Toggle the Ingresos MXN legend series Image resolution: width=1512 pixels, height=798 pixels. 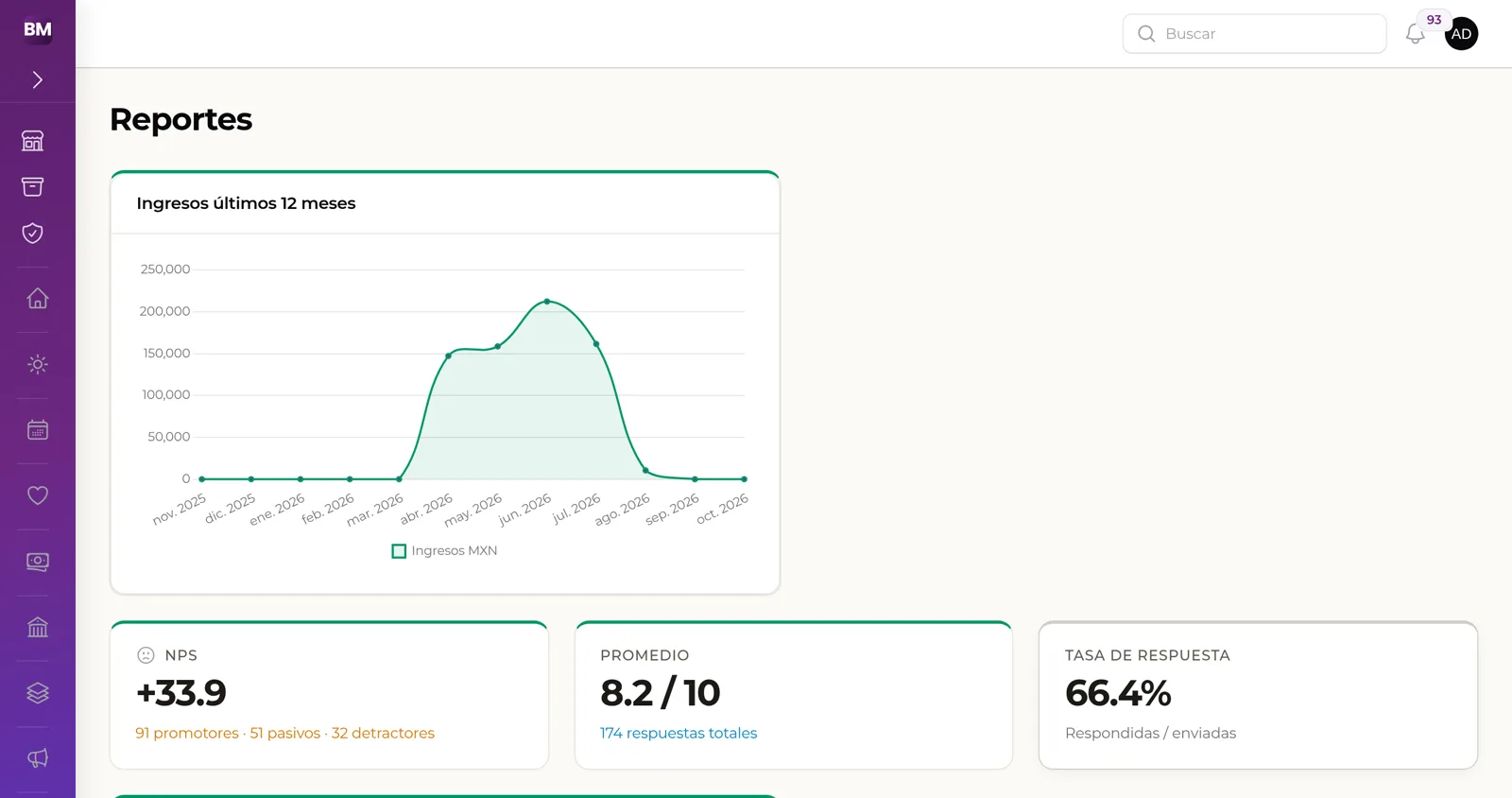click(x=445, y=551)
